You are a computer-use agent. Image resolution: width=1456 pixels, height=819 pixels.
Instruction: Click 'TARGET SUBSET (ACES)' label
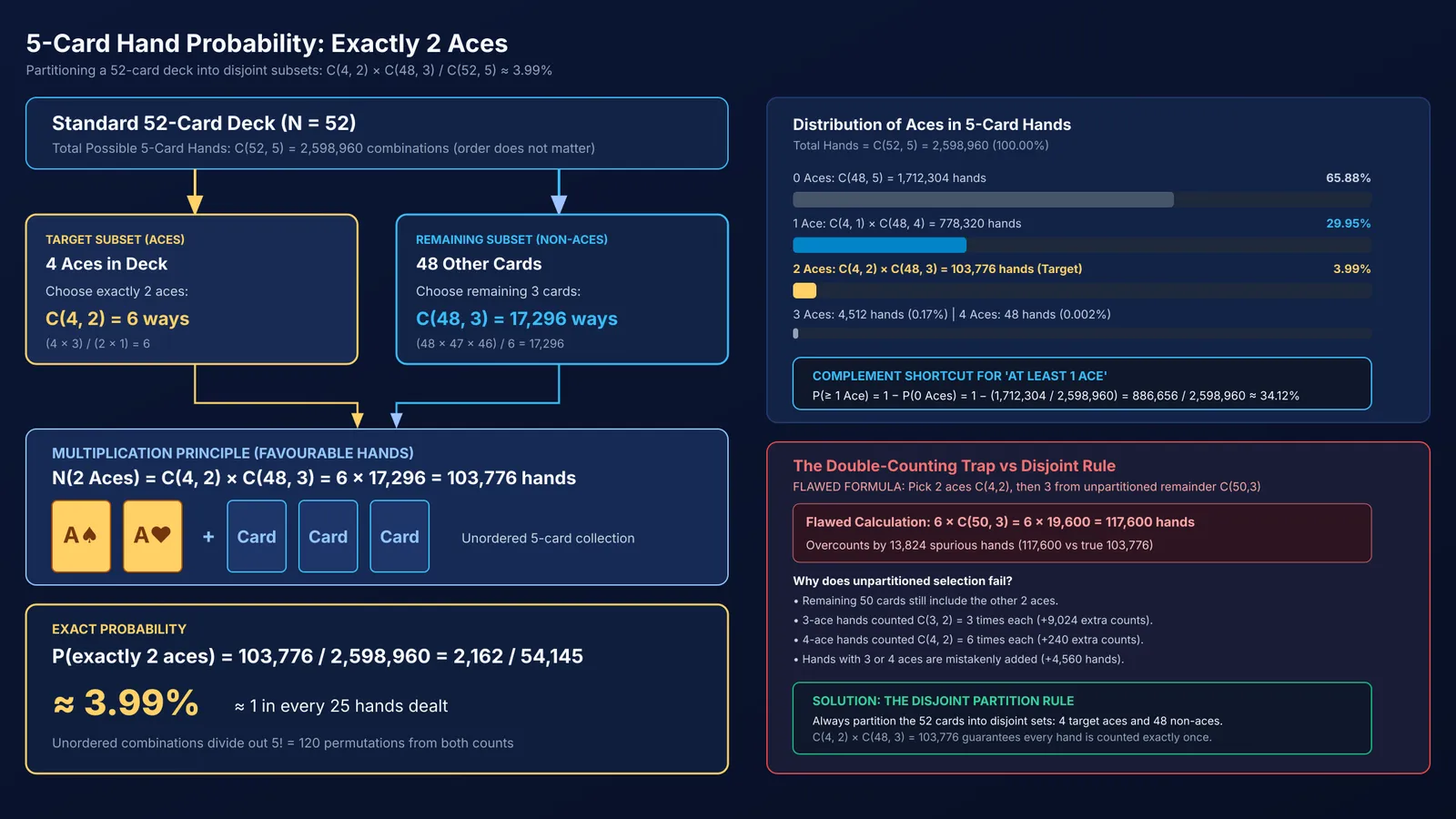(115, 239)
